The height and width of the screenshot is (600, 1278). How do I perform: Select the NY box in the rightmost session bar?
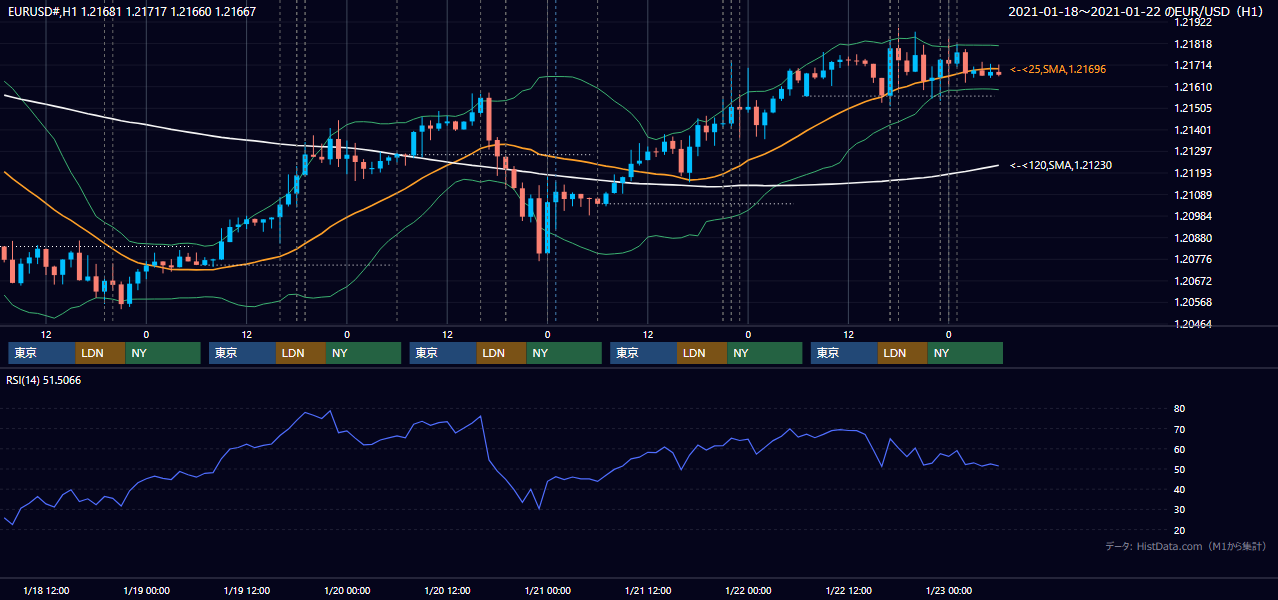[965, 353]
